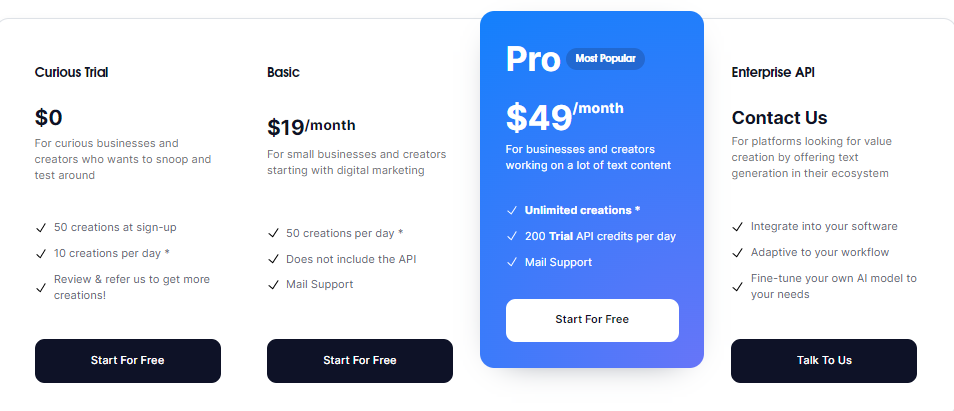Click checkmark next to Integrate into your software
The width and height of the screenshot is (954, 411).
(737, 227)
